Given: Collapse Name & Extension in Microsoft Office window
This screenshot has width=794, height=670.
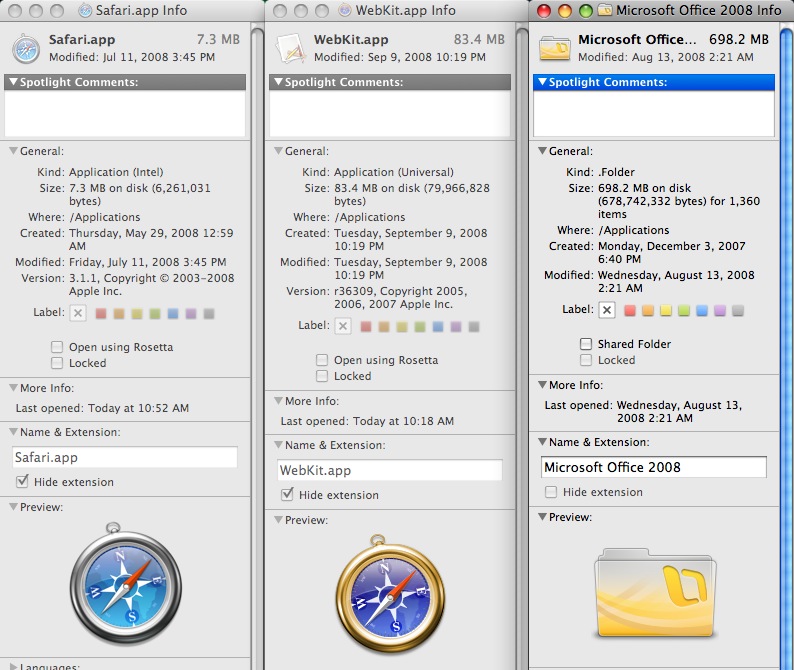Looking at the screenshot, I should [543, 442].
